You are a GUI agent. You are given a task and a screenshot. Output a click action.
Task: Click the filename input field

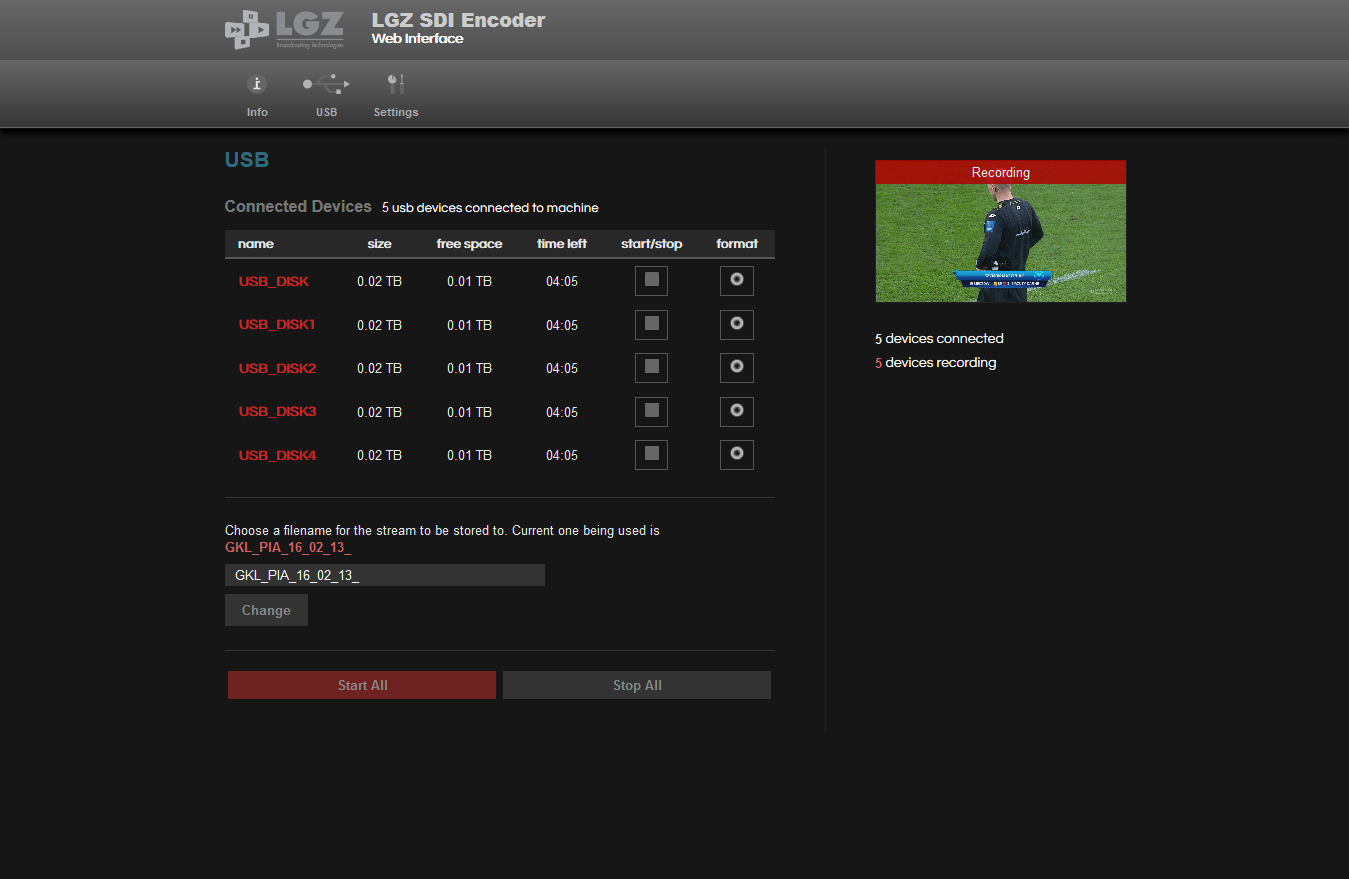(385, 575)
